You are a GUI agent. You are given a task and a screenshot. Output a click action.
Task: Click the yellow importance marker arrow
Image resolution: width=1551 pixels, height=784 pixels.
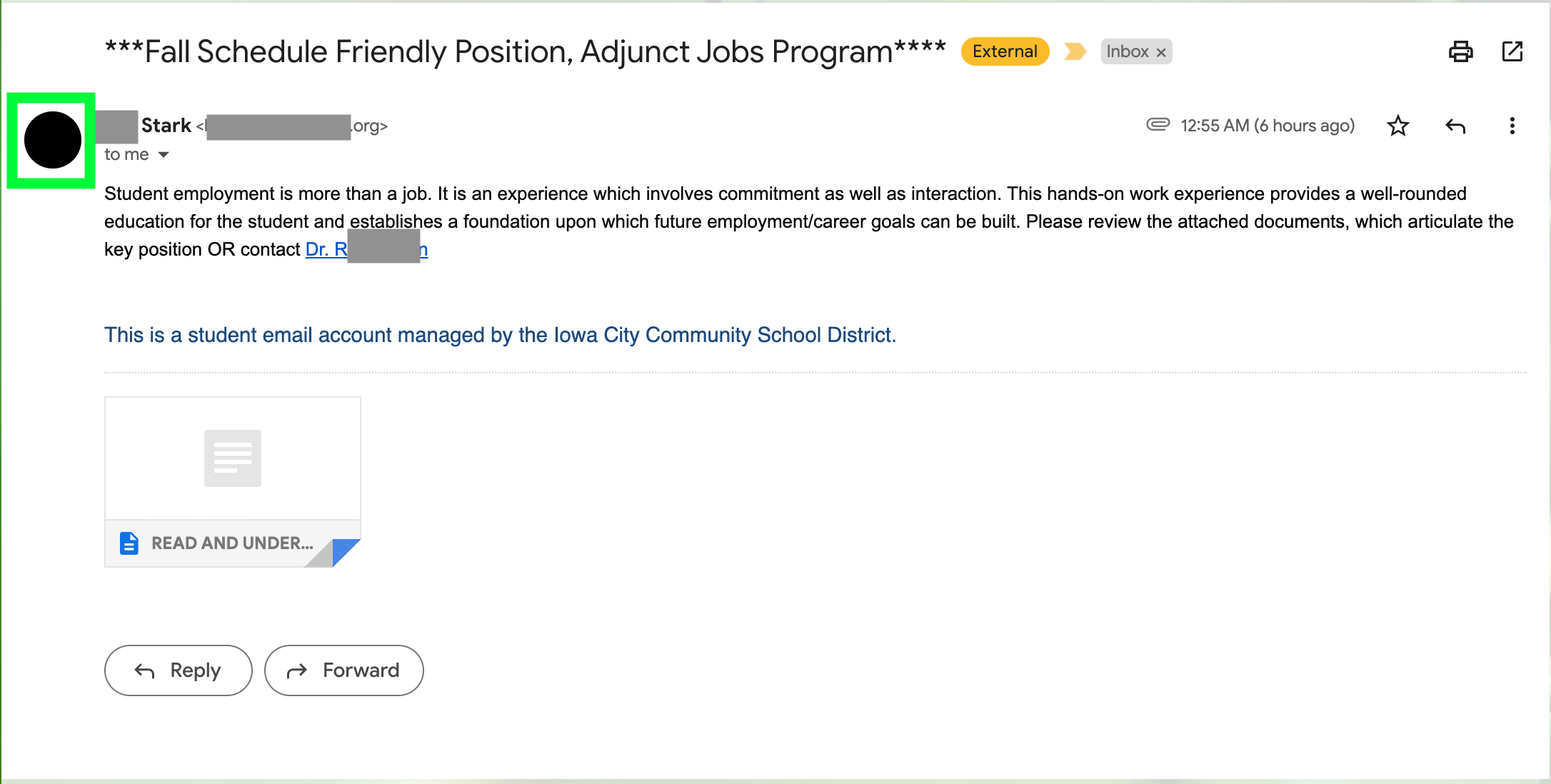click(x=1074, y=51)
